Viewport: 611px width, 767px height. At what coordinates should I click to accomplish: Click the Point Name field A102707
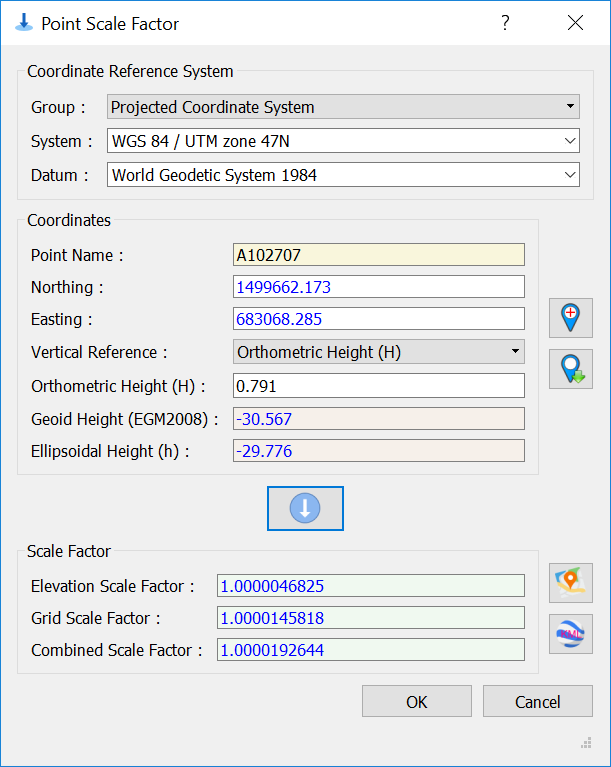(379, 255)
